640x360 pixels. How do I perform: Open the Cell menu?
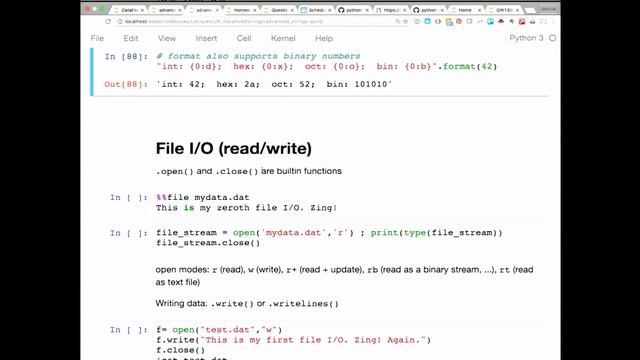[244, 38]
